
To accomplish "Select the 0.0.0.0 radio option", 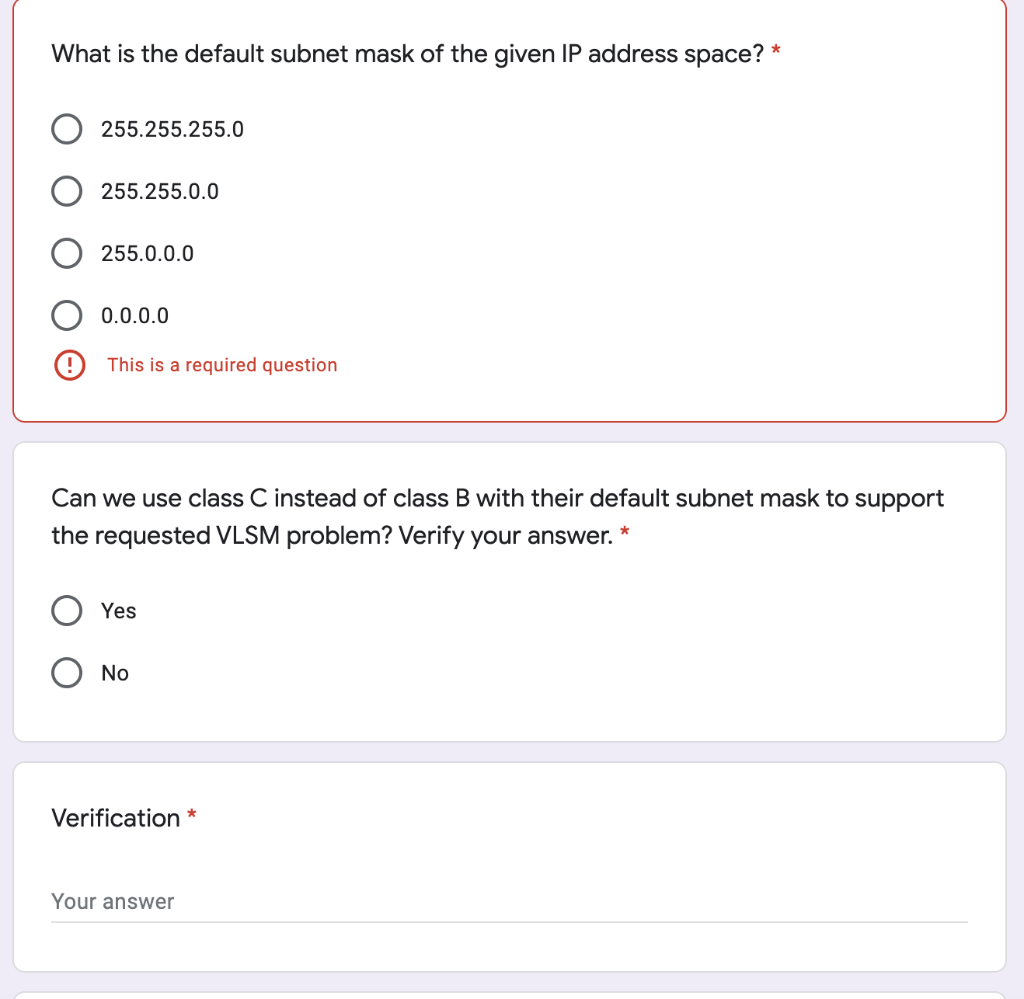I will click(67, 316).
